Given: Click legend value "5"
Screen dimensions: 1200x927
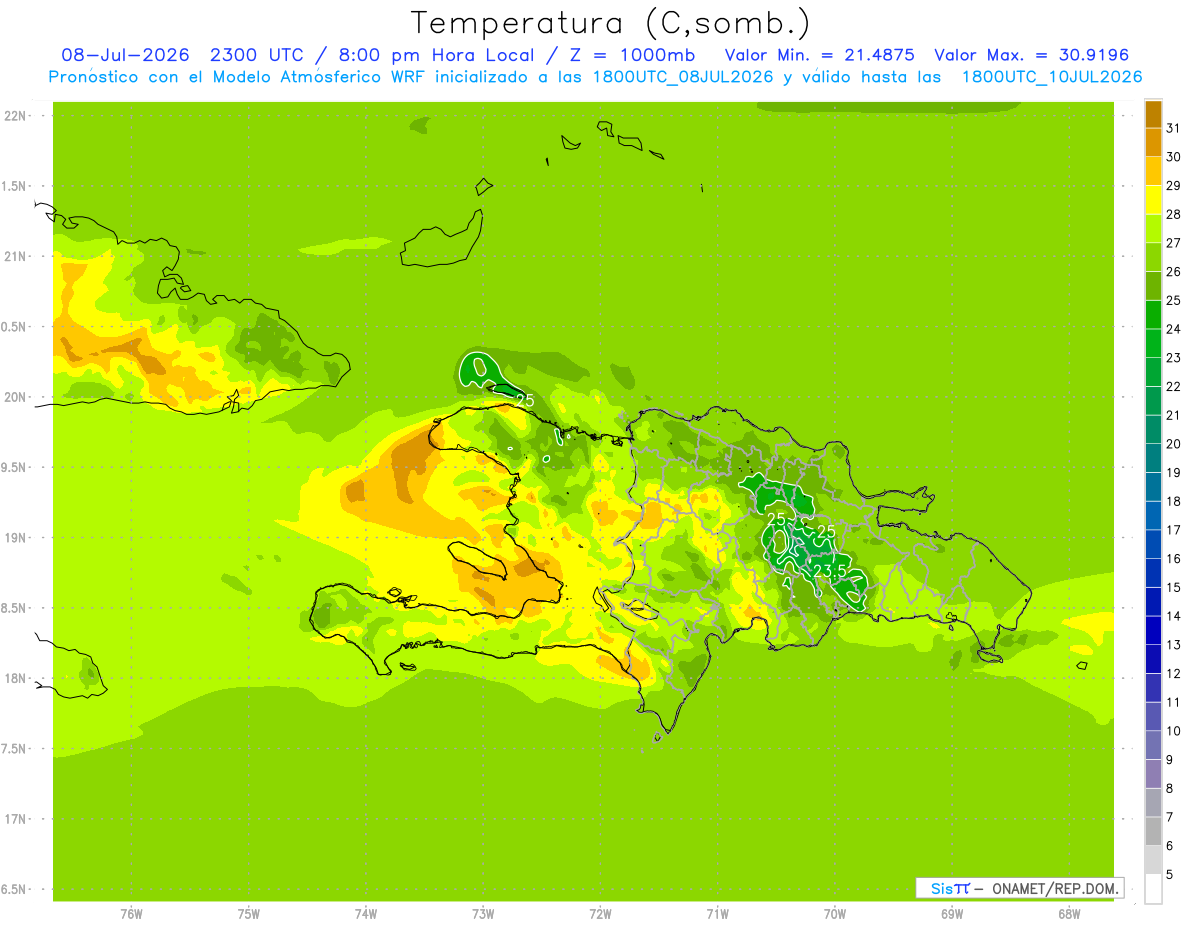Looking at the screenshot, I should (1170, 874).
